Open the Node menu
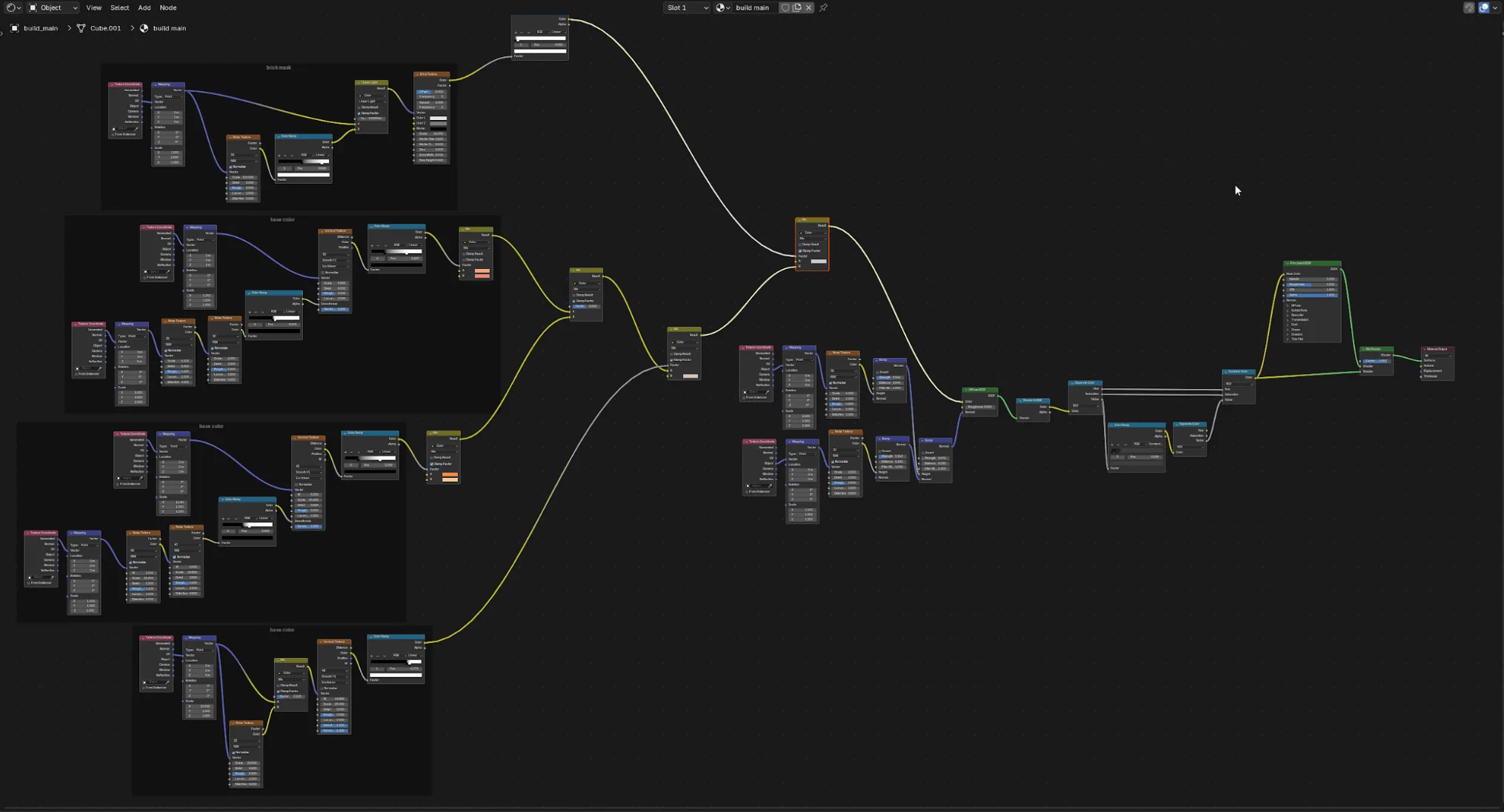 pos(168,7)
